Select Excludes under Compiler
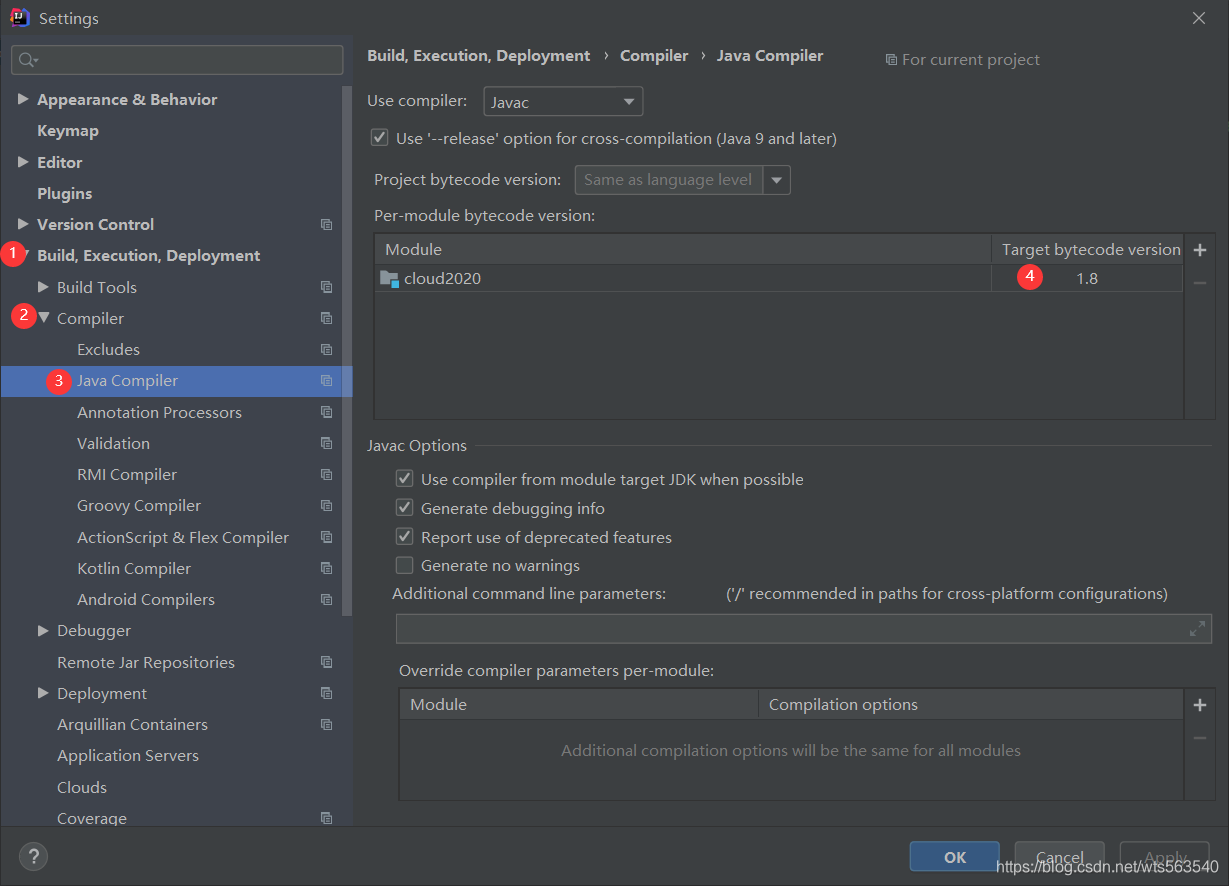Image resolution: width=1229 pixels, height=886 pixels. click(109, 350)
